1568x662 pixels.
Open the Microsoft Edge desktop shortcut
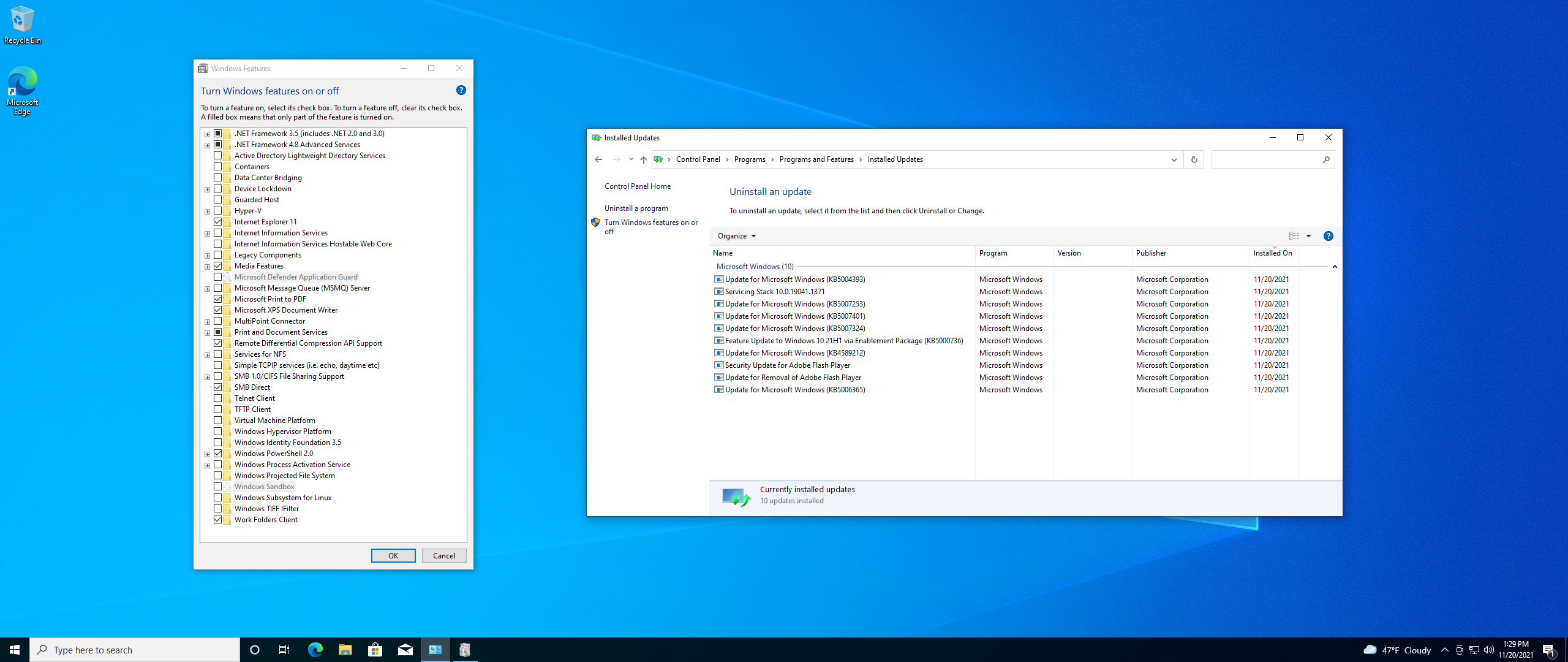(x=22, y=91)
